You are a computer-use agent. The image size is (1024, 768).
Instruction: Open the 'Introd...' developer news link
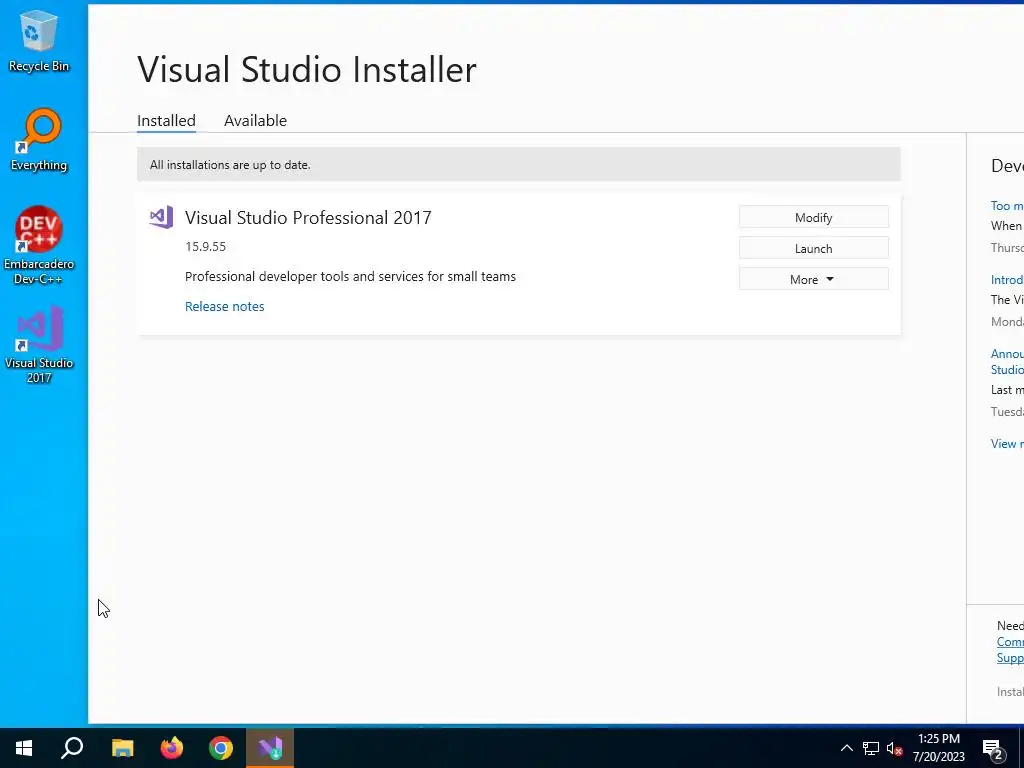tap(1007, 280)
